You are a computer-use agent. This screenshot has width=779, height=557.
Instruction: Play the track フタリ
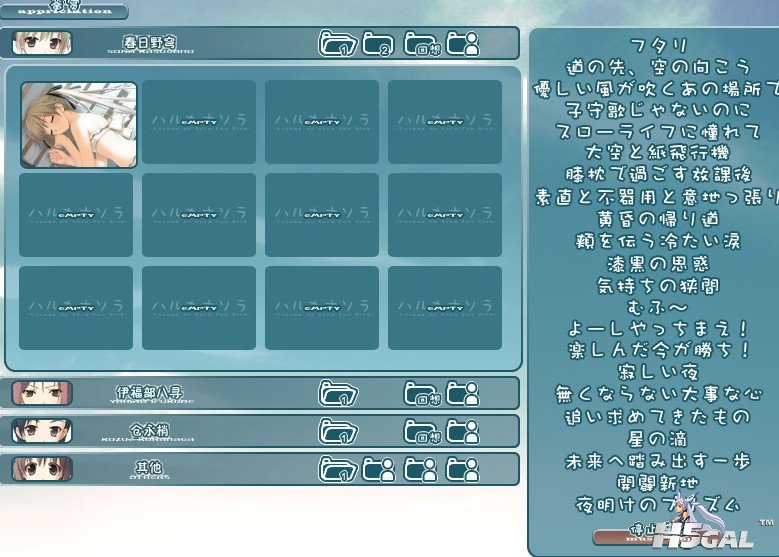click(658, 46)
